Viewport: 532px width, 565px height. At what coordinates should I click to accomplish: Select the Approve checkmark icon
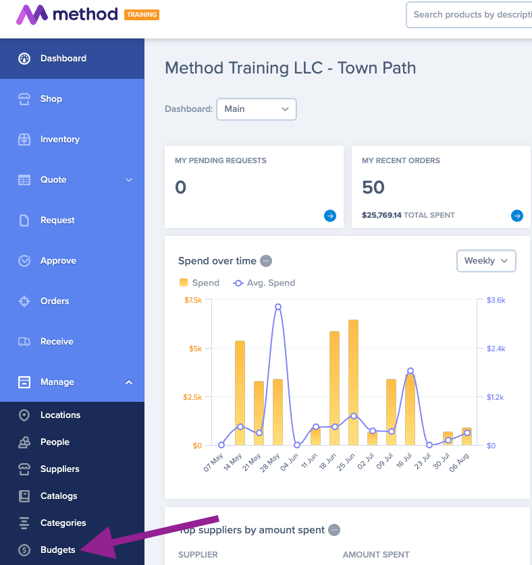click(x=24, y=261)
